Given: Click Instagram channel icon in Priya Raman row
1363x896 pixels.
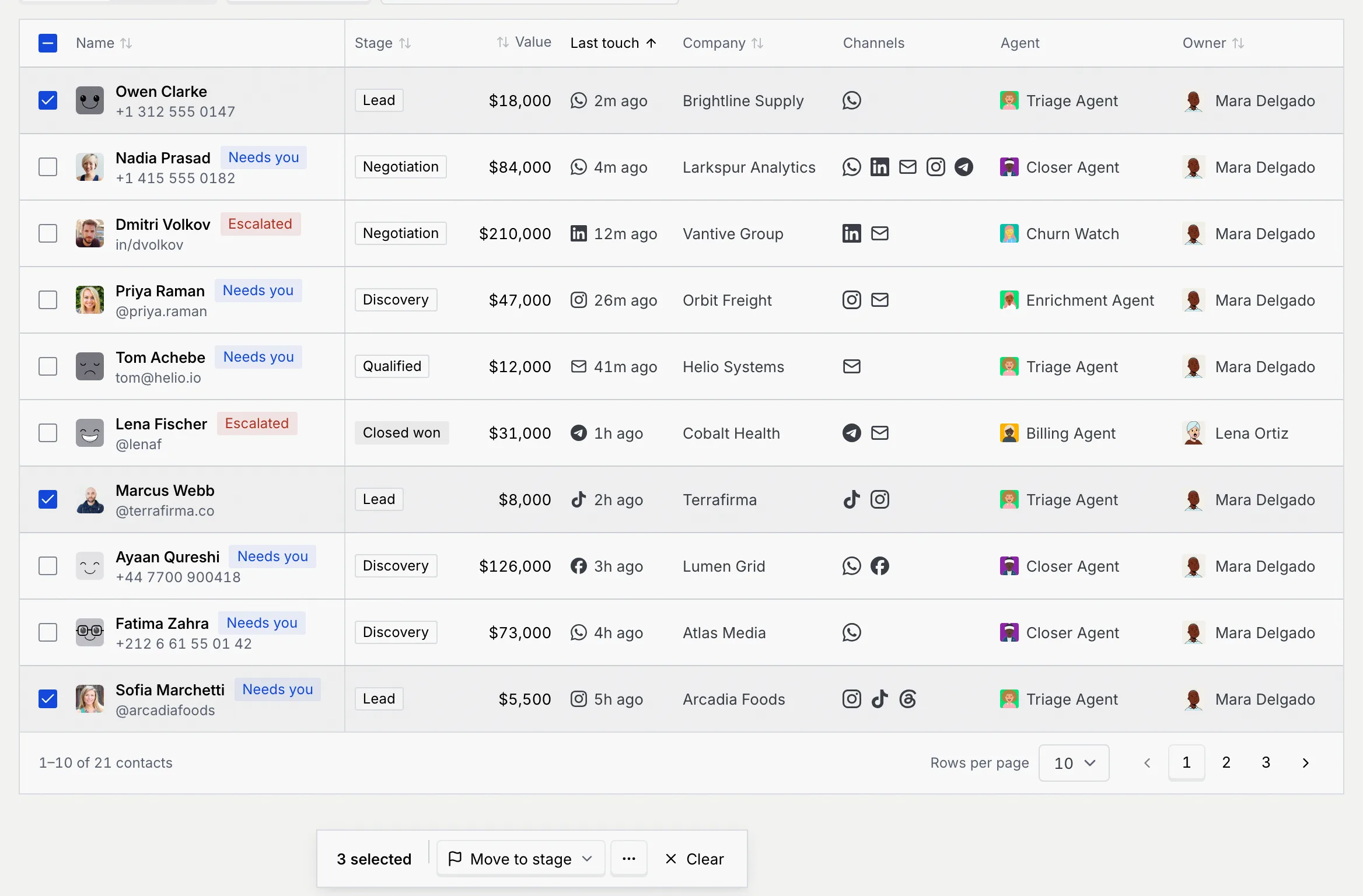Looking at the screenshot, I should 851,300.
